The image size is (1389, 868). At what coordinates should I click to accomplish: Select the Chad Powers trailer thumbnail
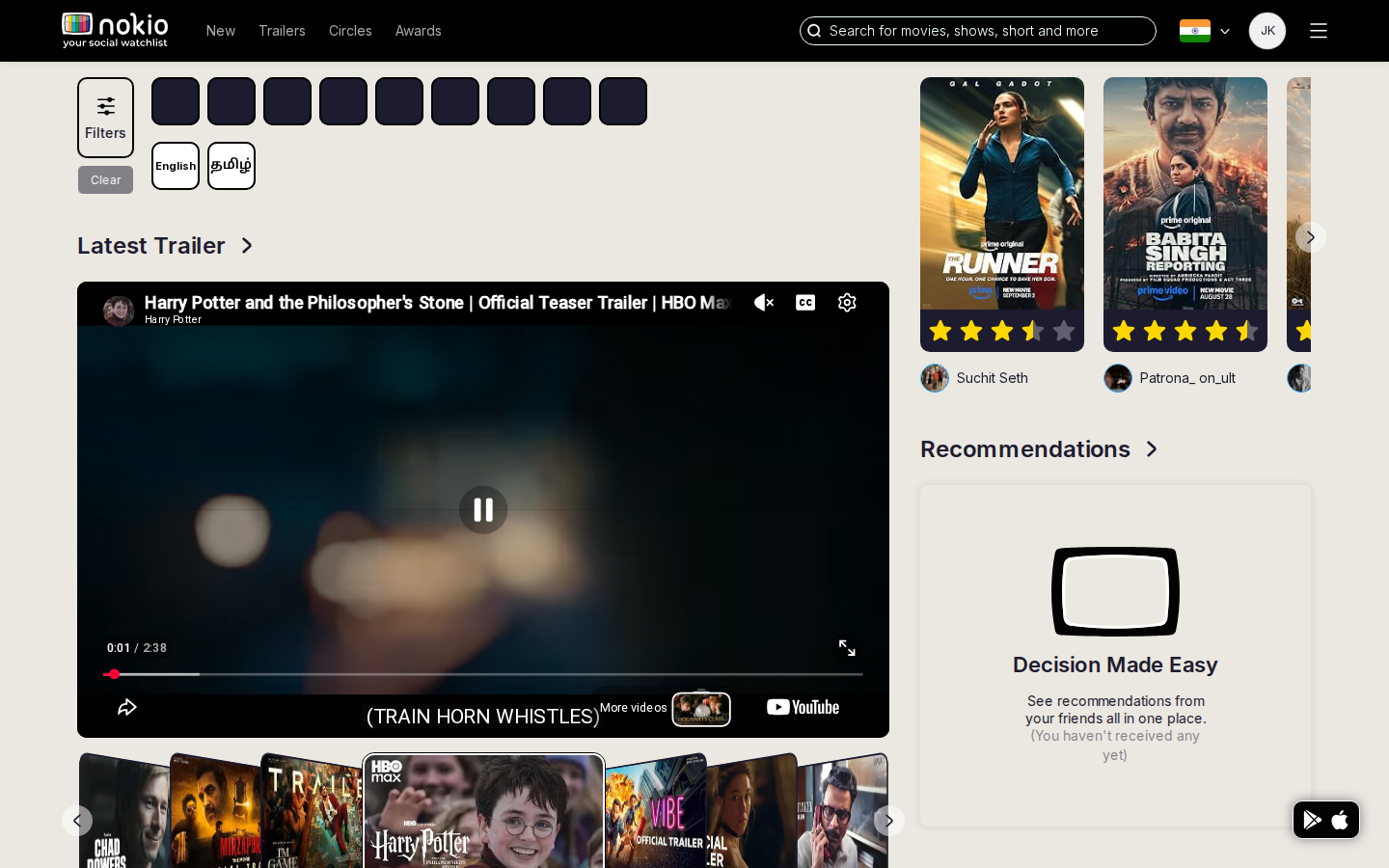(123, 812)
